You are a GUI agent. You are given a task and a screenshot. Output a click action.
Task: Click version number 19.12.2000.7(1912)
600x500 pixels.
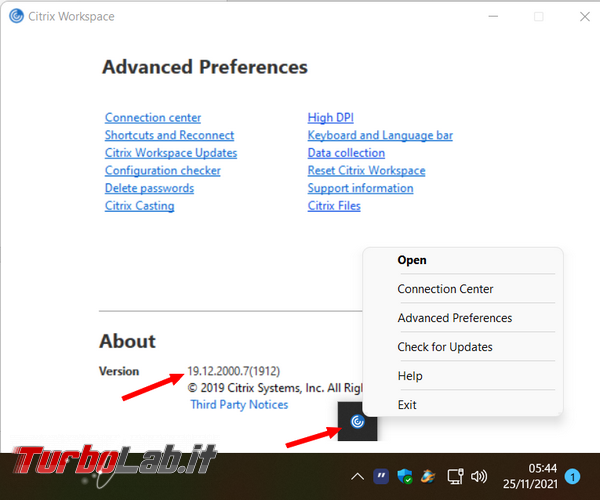pyautogui.click(x=233, y=371)
